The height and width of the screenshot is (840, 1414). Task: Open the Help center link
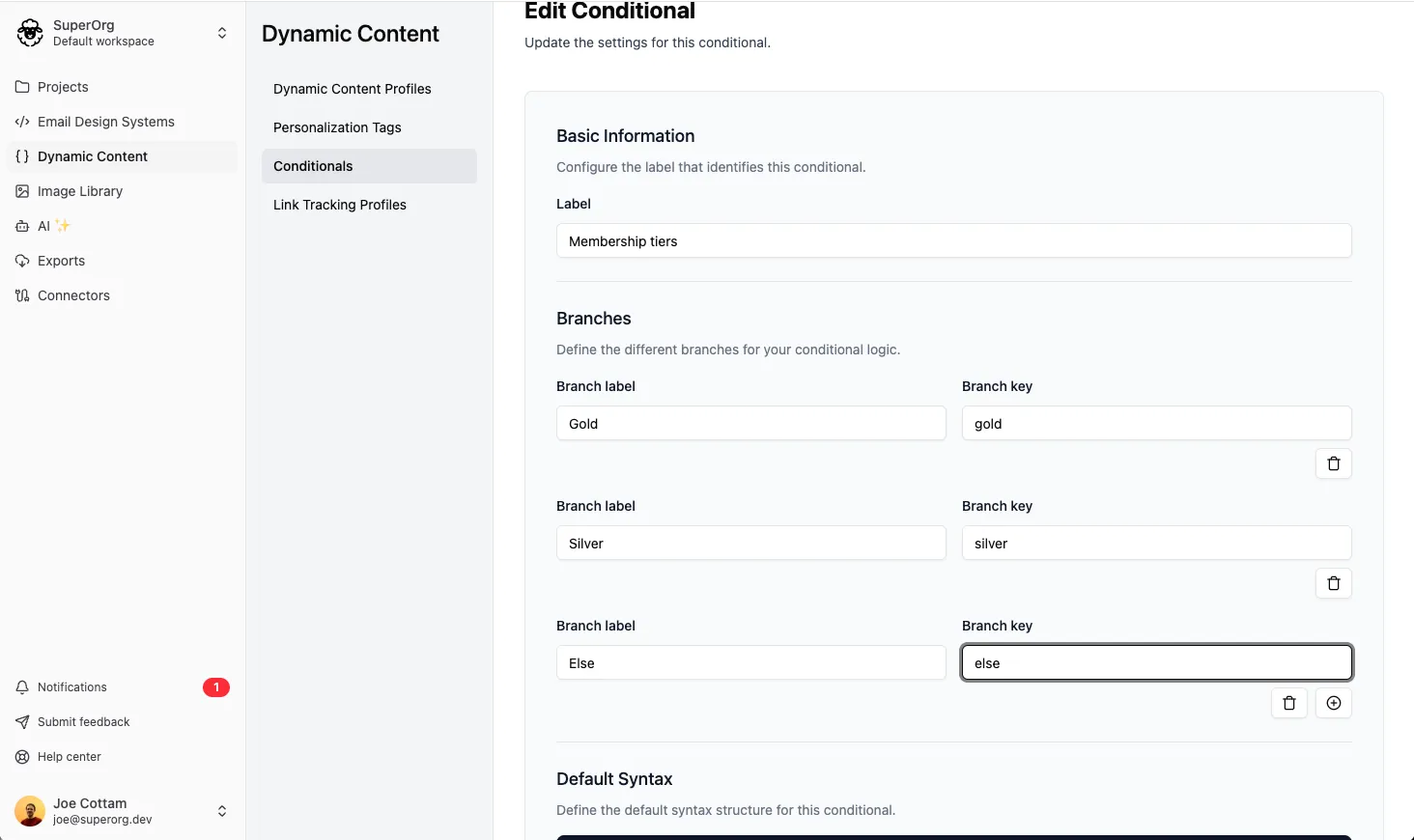[69, 757]
